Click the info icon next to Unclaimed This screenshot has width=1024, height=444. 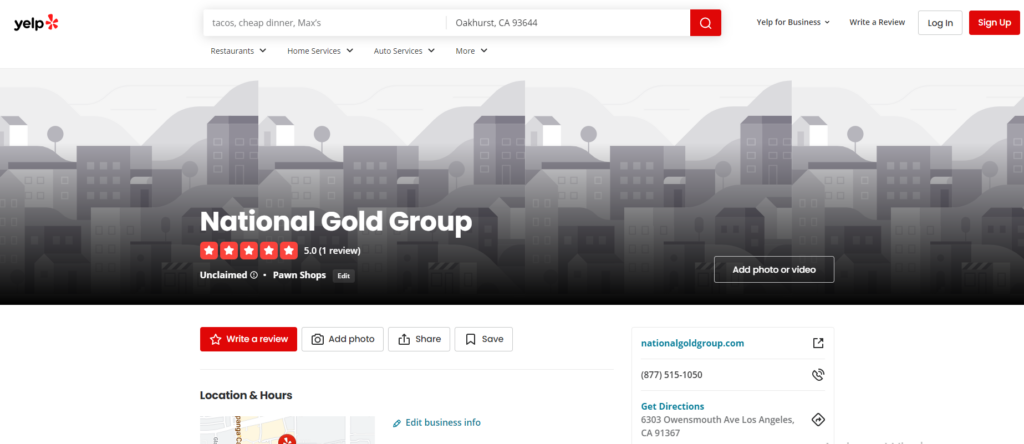(x=254, y=275)
